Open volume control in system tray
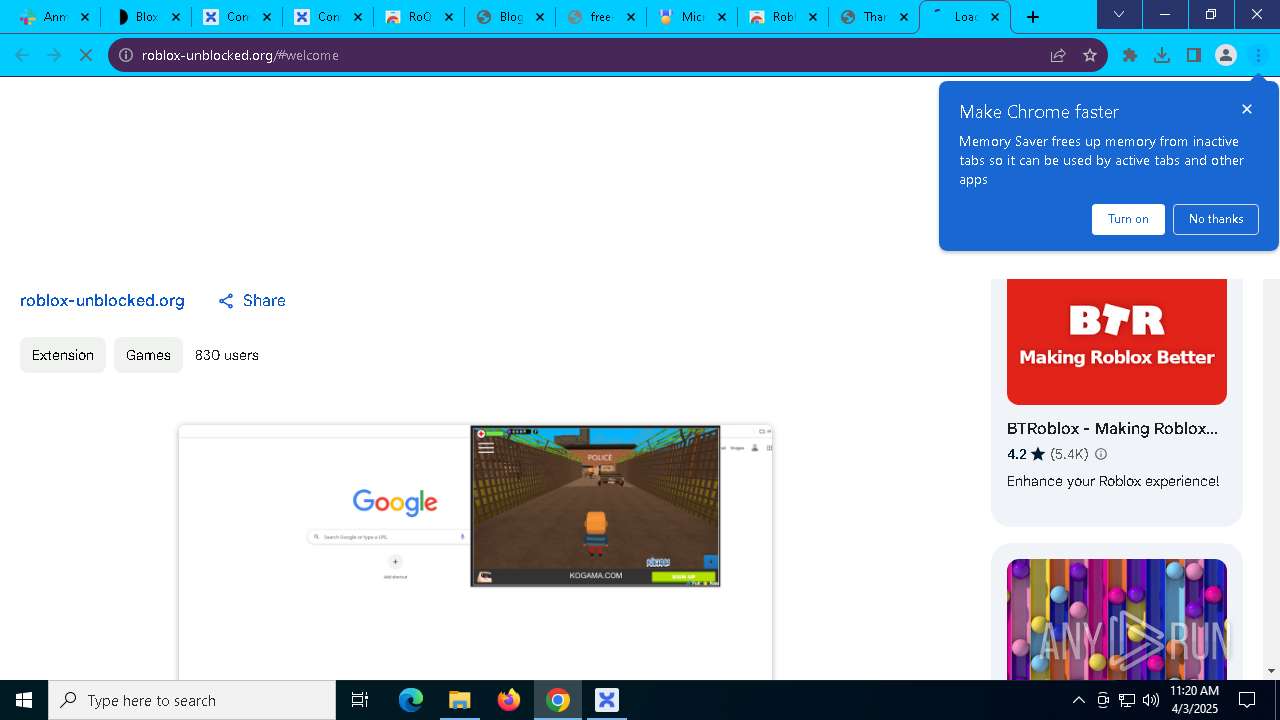This screenshot has height=720, width=1280. coord(1151,700)
